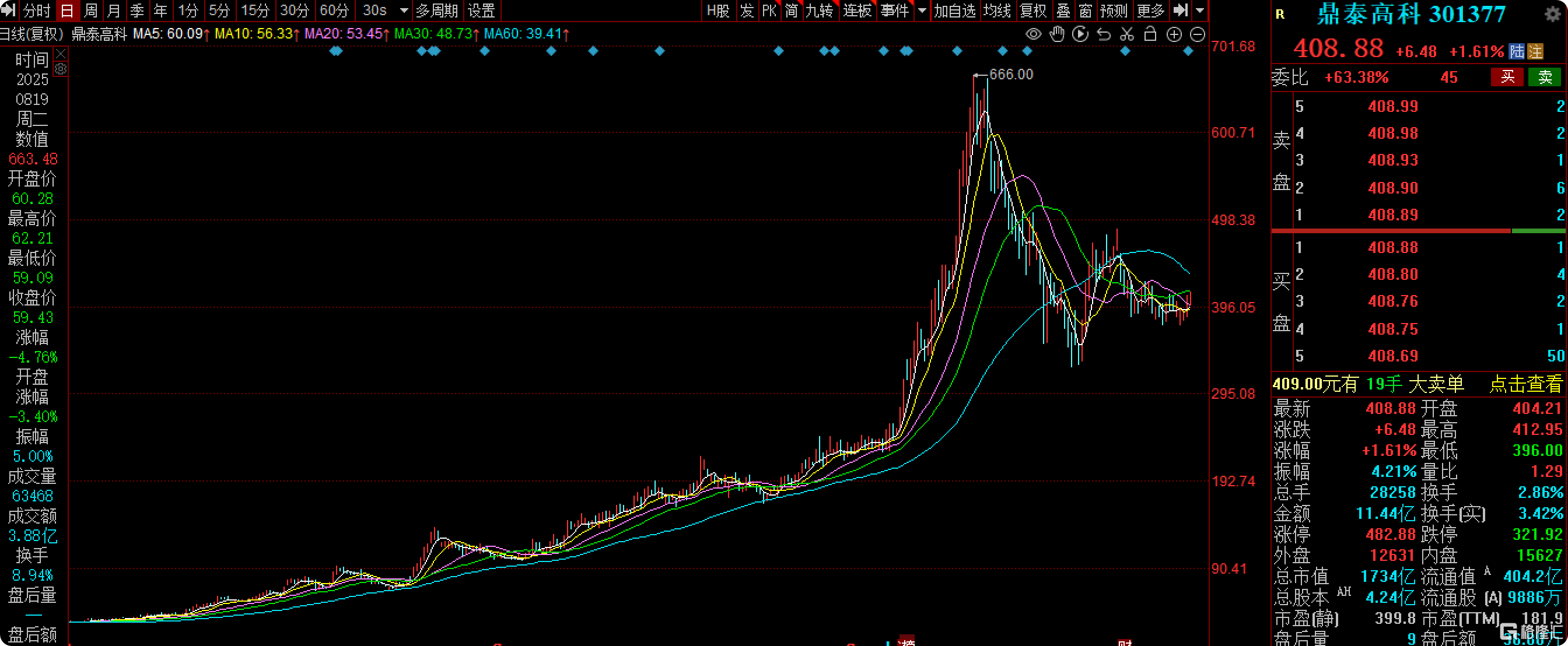Toggle 均线 moving averages
Viewport: 1568px width, 646px height.
[996, 10]
